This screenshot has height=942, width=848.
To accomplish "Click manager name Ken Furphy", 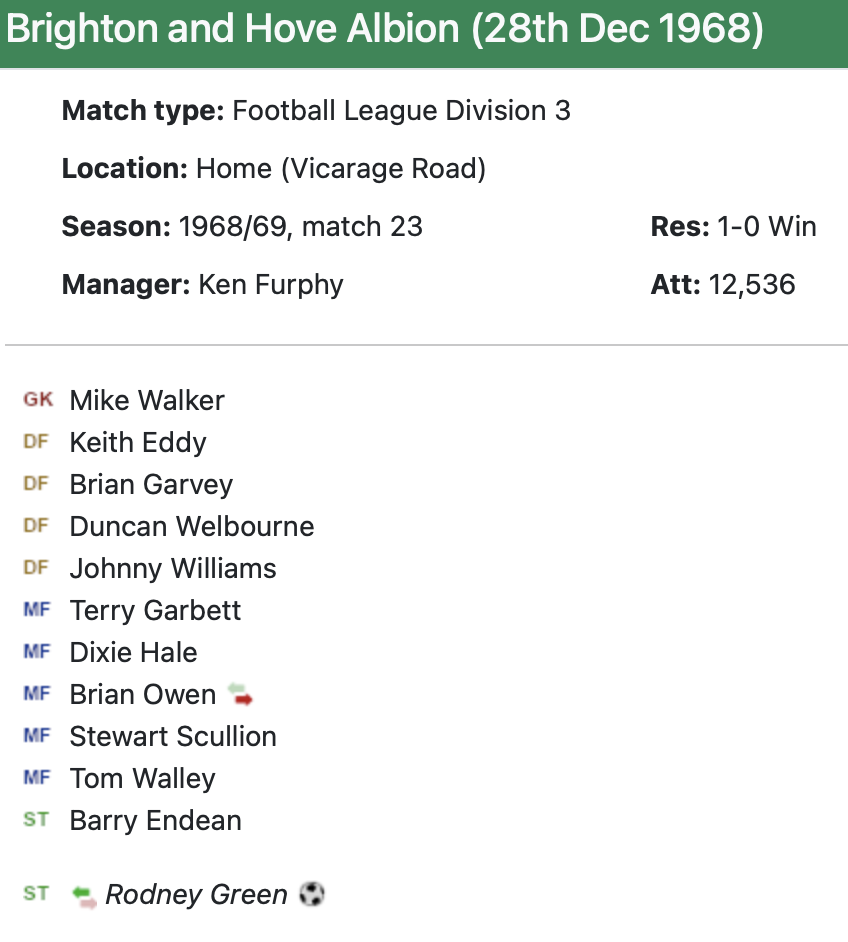I will (271, 284).
